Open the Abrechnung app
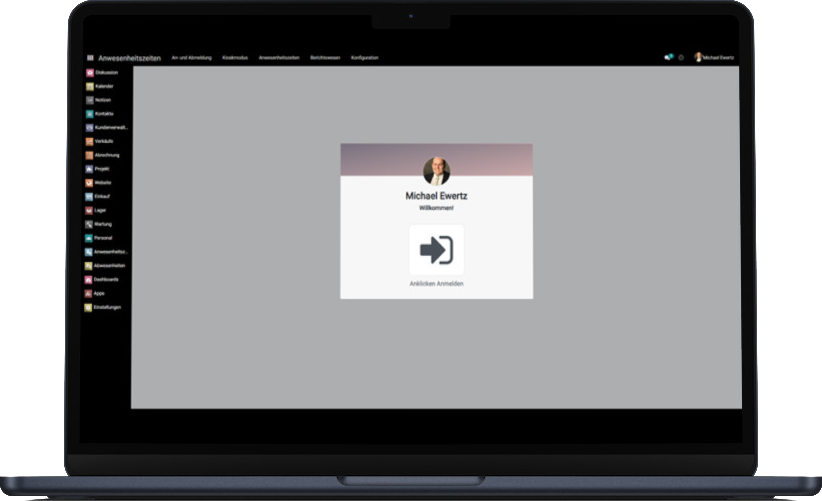The image size is (822, 501). 101,156
